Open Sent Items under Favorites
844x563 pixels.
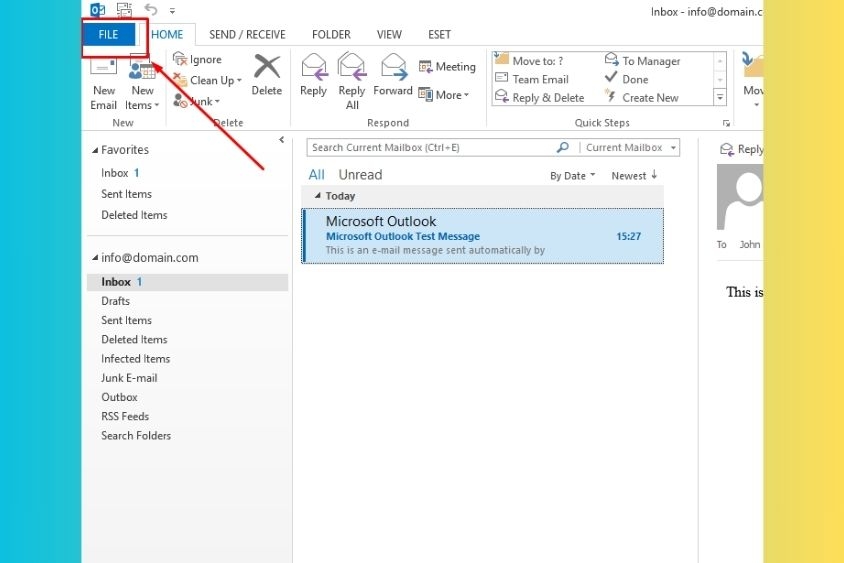click(126, 194)
